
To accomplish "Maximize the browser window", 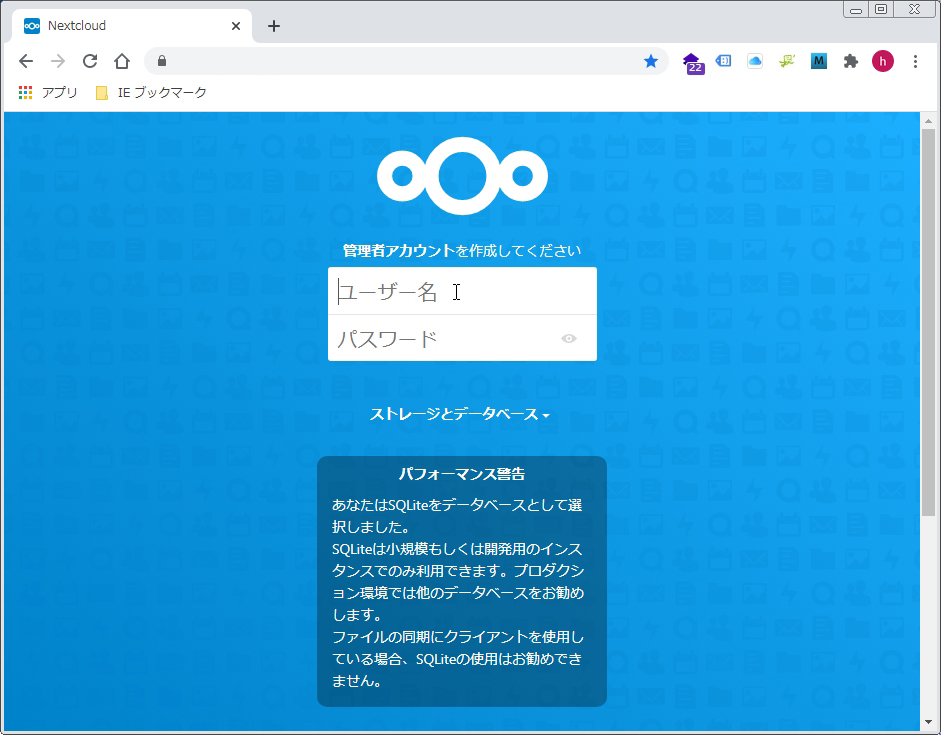I will [881, 9].
